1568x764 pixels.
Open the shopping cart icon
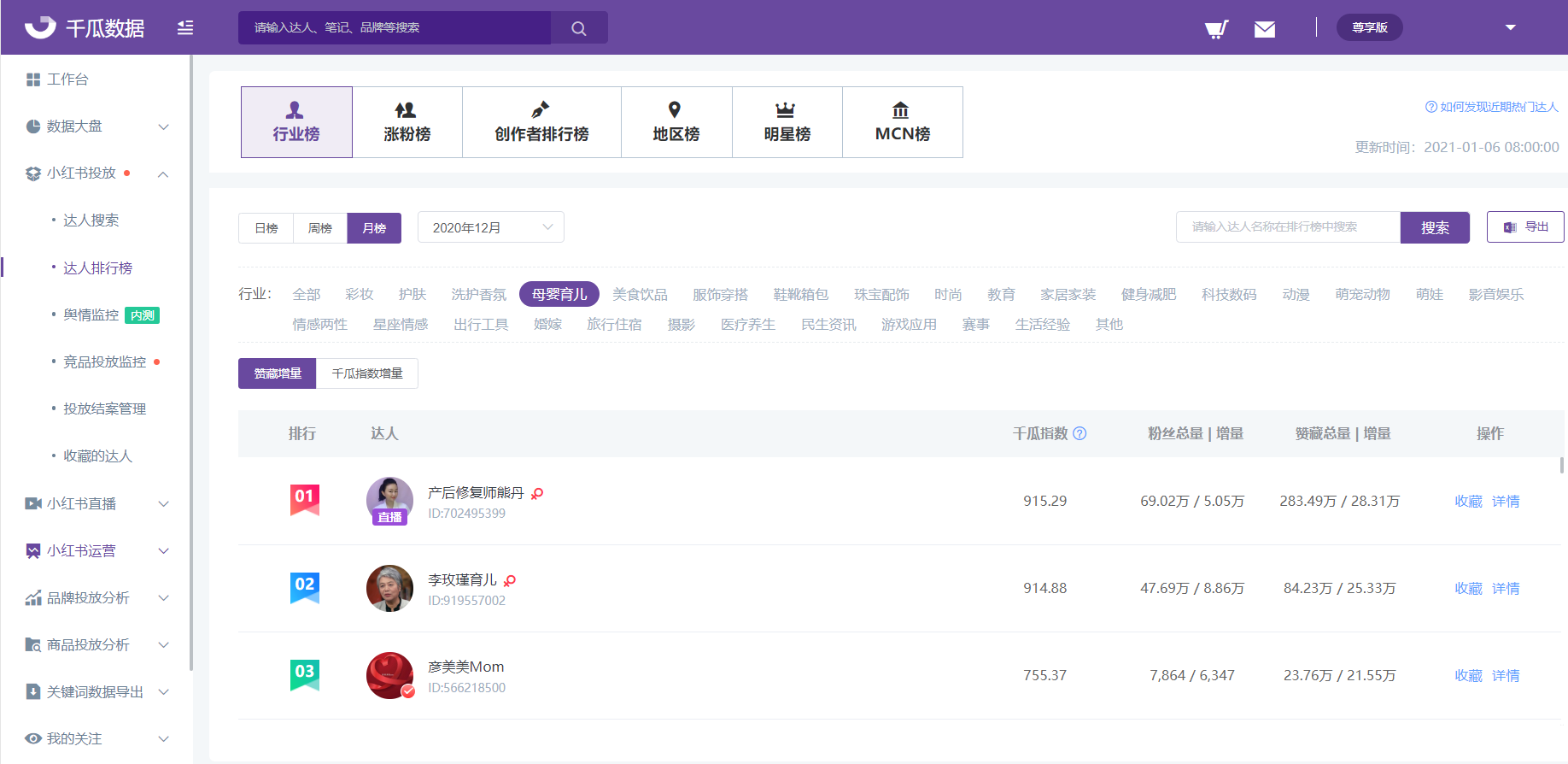1216,29
